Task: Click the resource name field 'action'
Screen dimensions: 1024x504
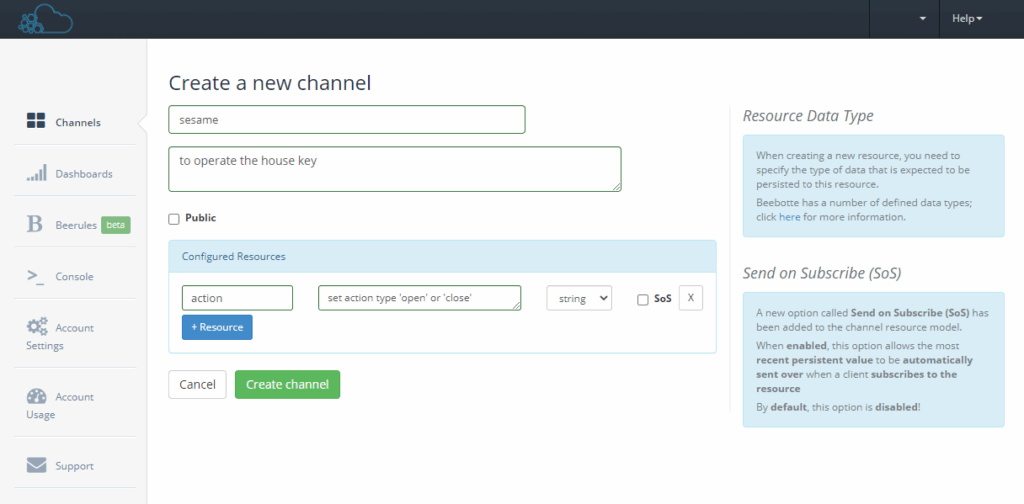Action: click(x=237, y=298)
